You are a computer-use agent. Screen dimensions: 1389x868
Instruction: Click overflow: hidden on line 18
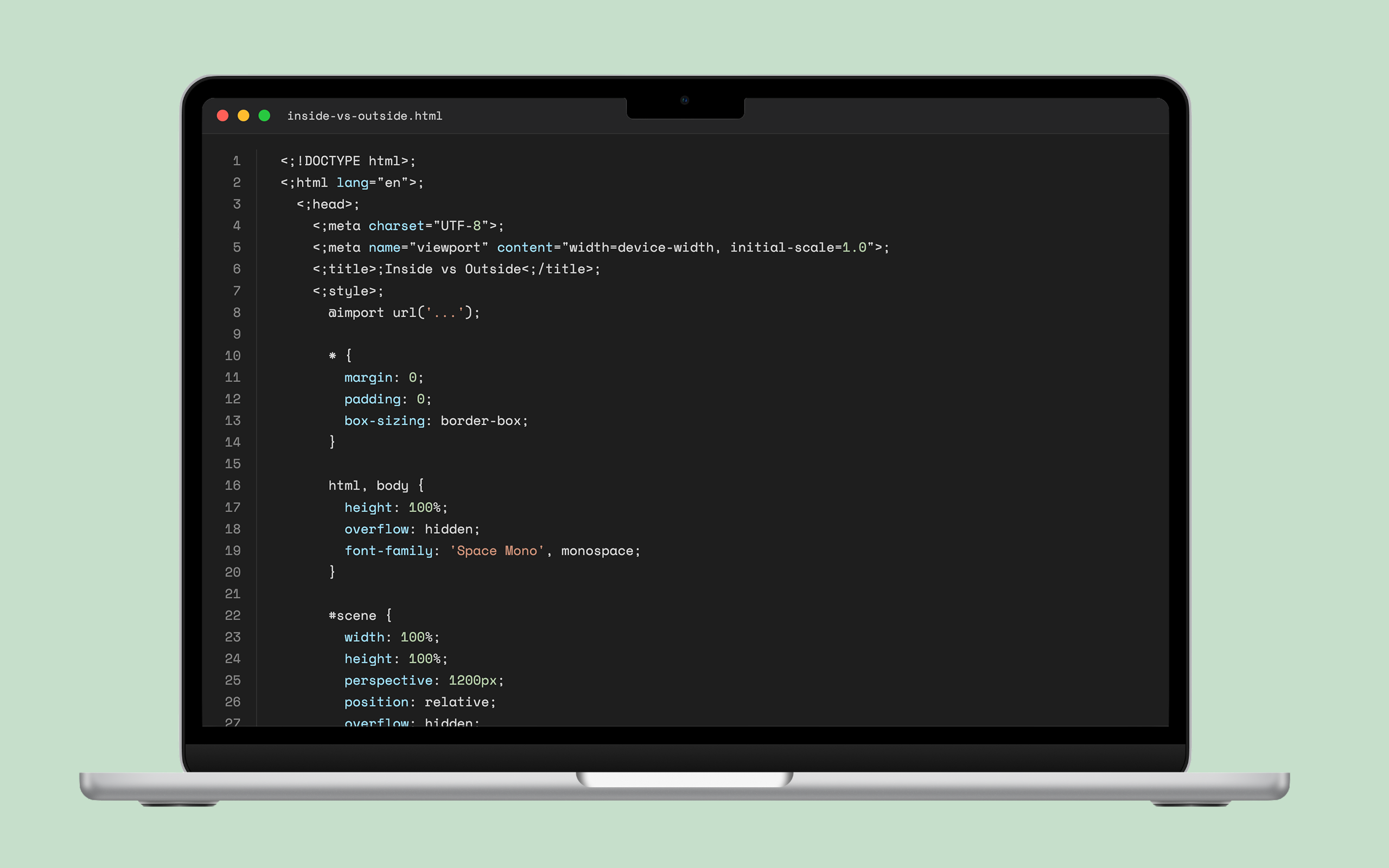click(x=412, y=529)
